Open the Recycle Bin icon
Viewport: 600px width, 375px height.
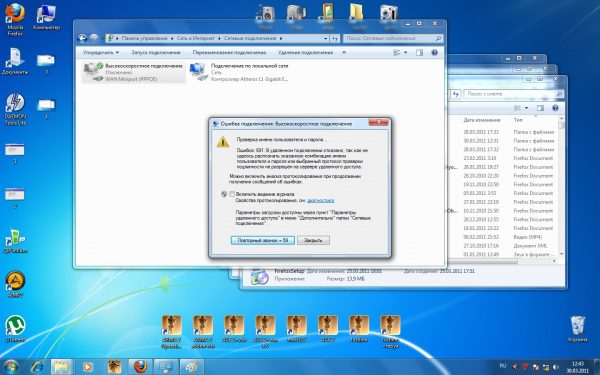click(x=577, y=328)
